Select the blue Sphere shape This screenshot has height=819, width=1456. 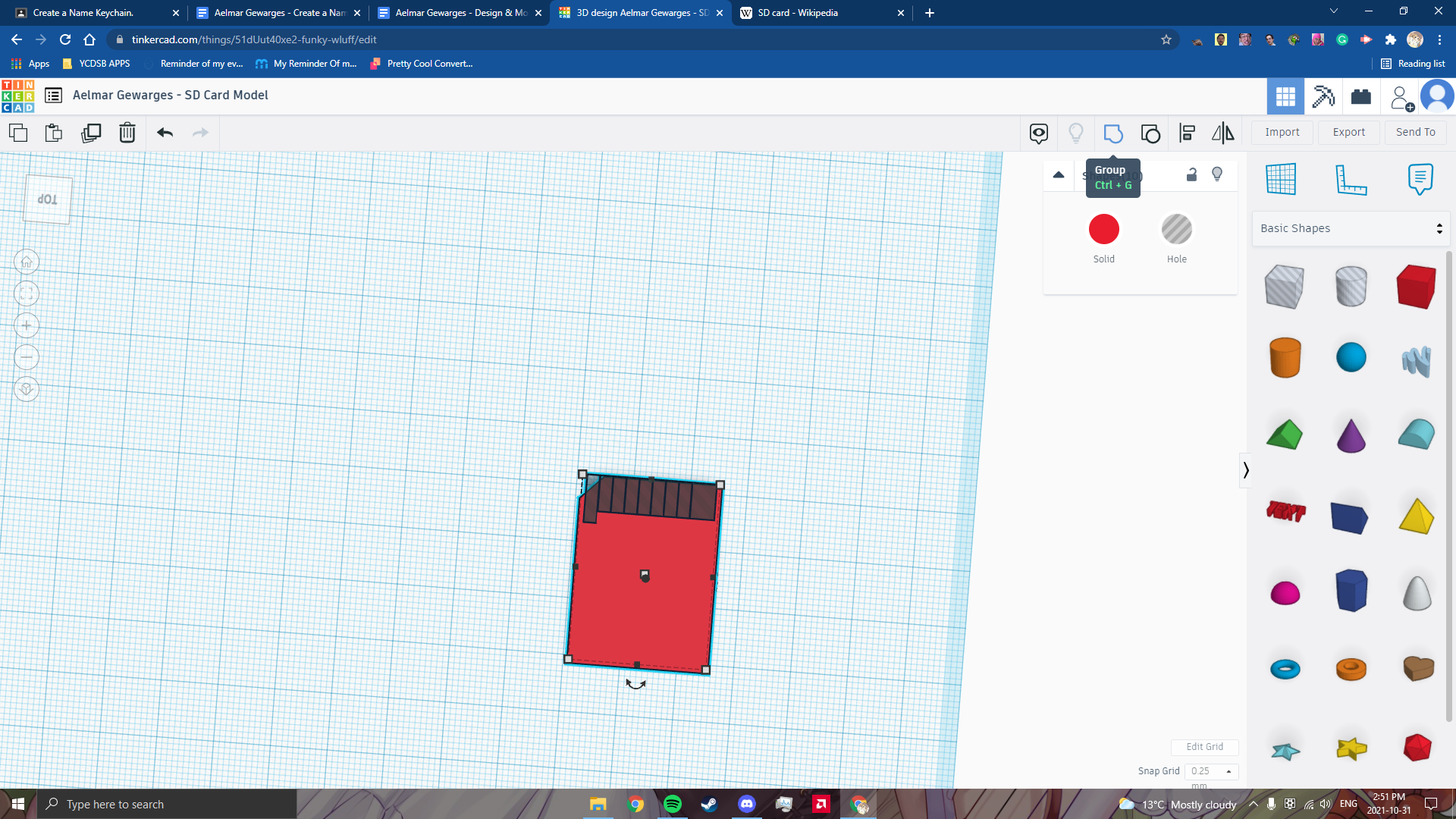tap(1351, 357)
